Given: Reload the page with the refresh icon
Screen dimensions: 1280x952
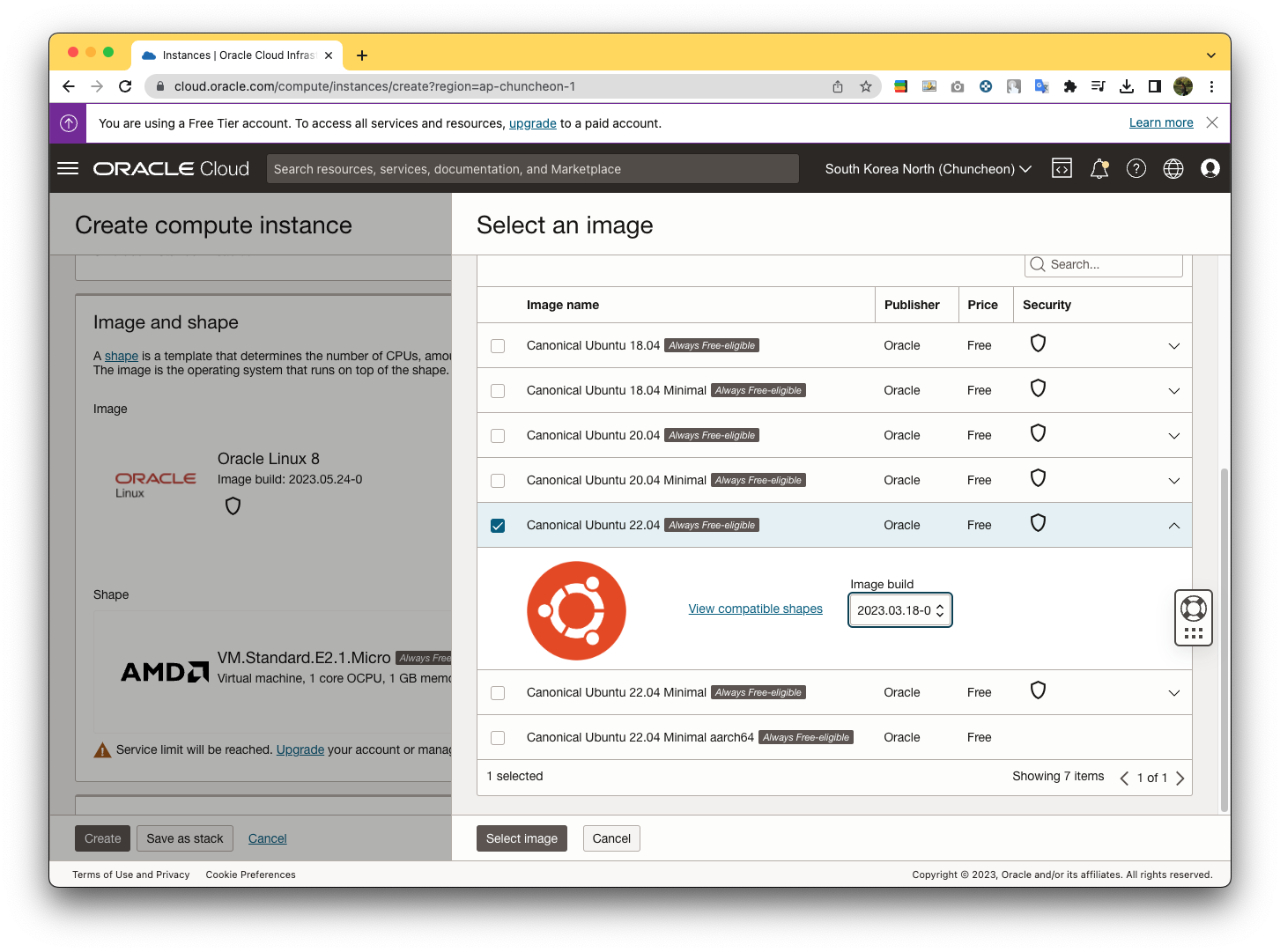Looking at the screenshot, I should (125, 86).
